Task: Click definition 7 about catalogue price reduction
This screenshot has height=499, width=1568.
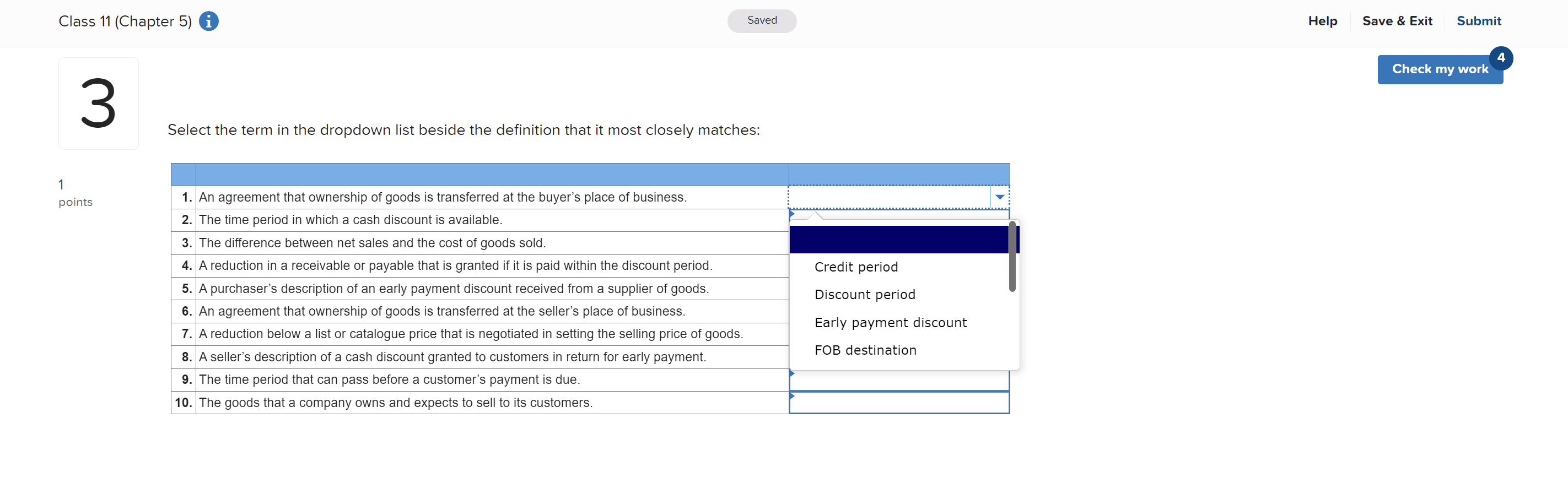Action: (471, 334)
